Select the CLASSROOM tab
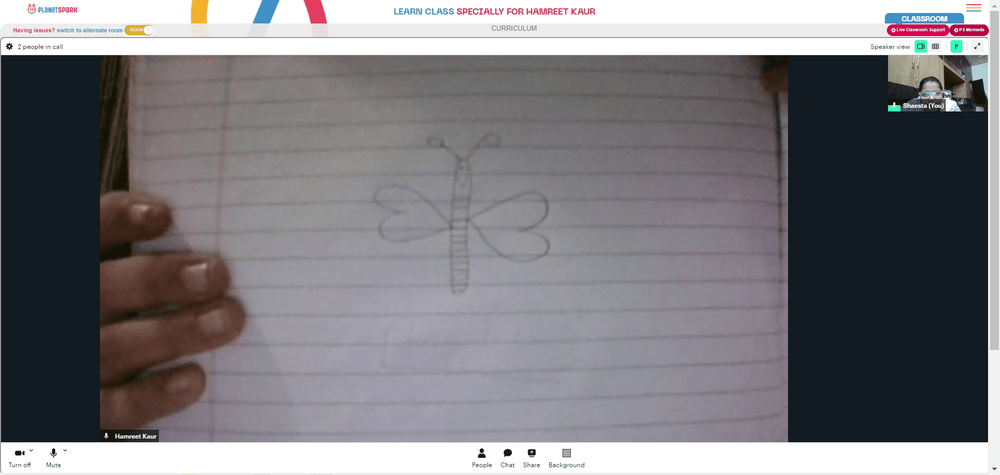Image resolution: width=1000 pixels, height=475 pixels. click(924, 18)
